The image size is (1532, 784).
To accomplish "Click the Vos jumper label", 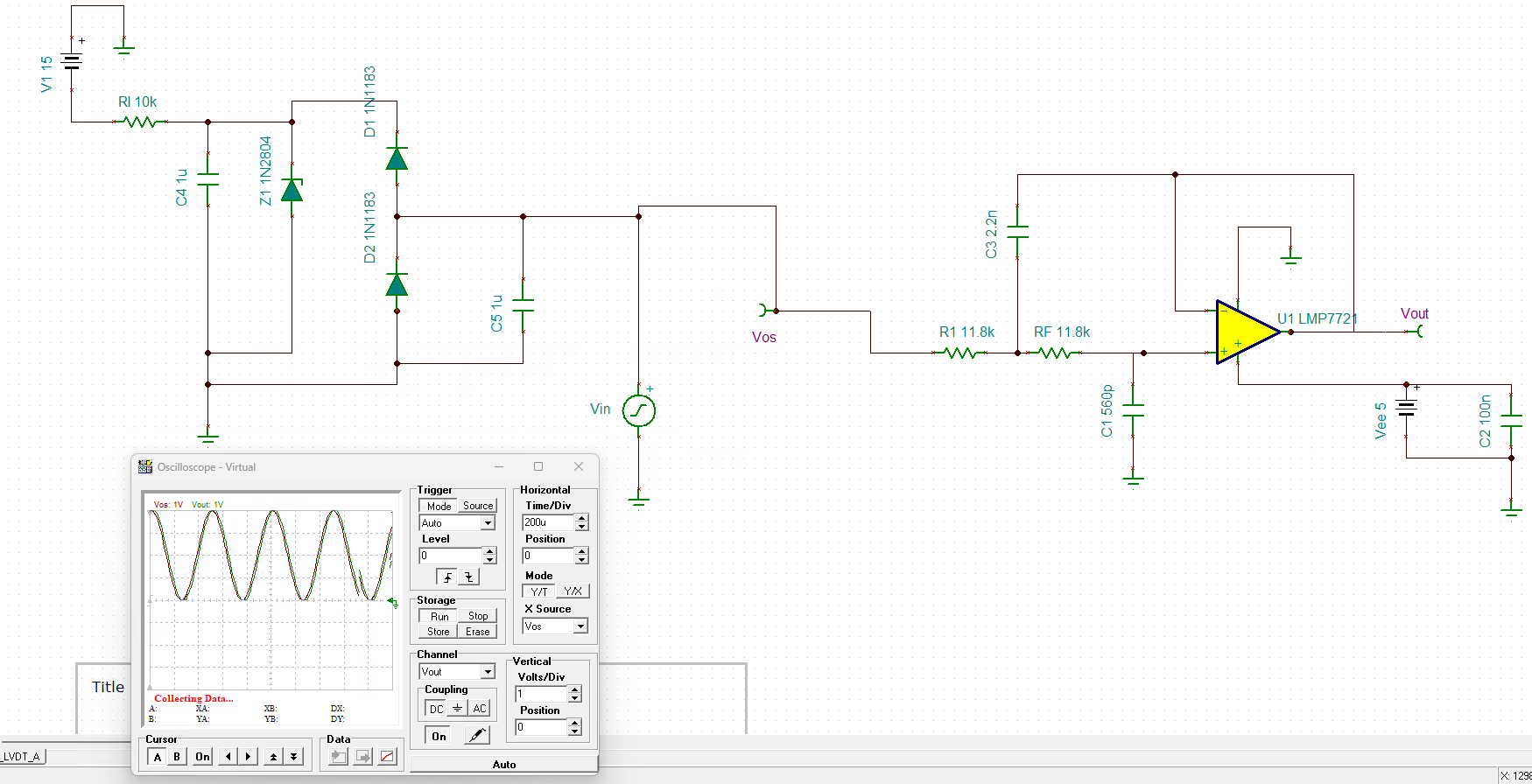I will 764,337.
